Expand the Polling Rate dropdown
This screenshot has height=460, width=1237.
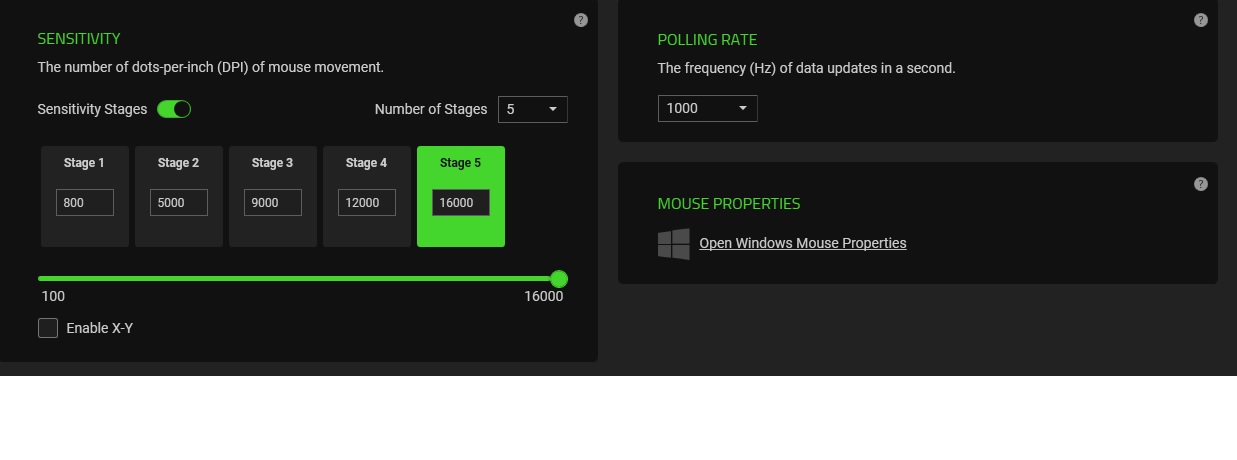[x=708, y=108]
